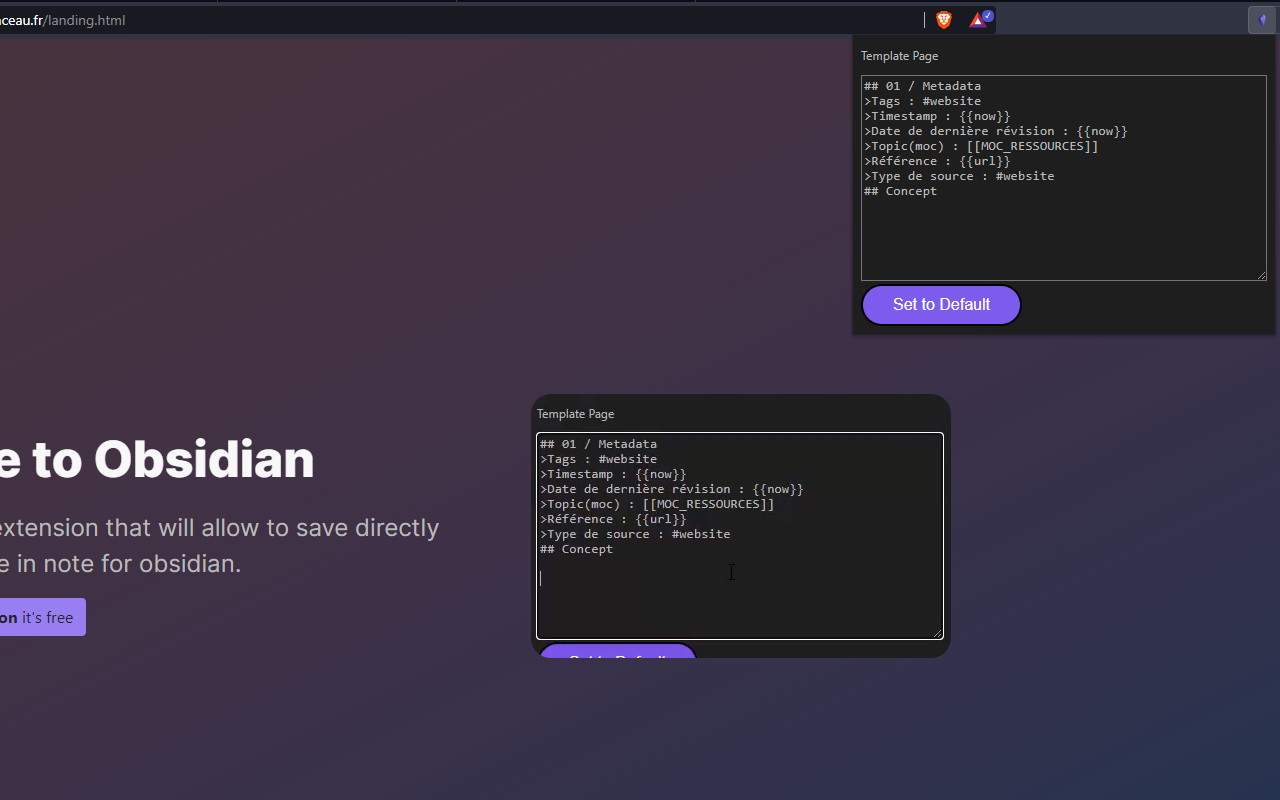Click the address bar URL landing.html
Image resolution: width=1280 pixels, height=800 pixels.
click(x=62, y=20)
